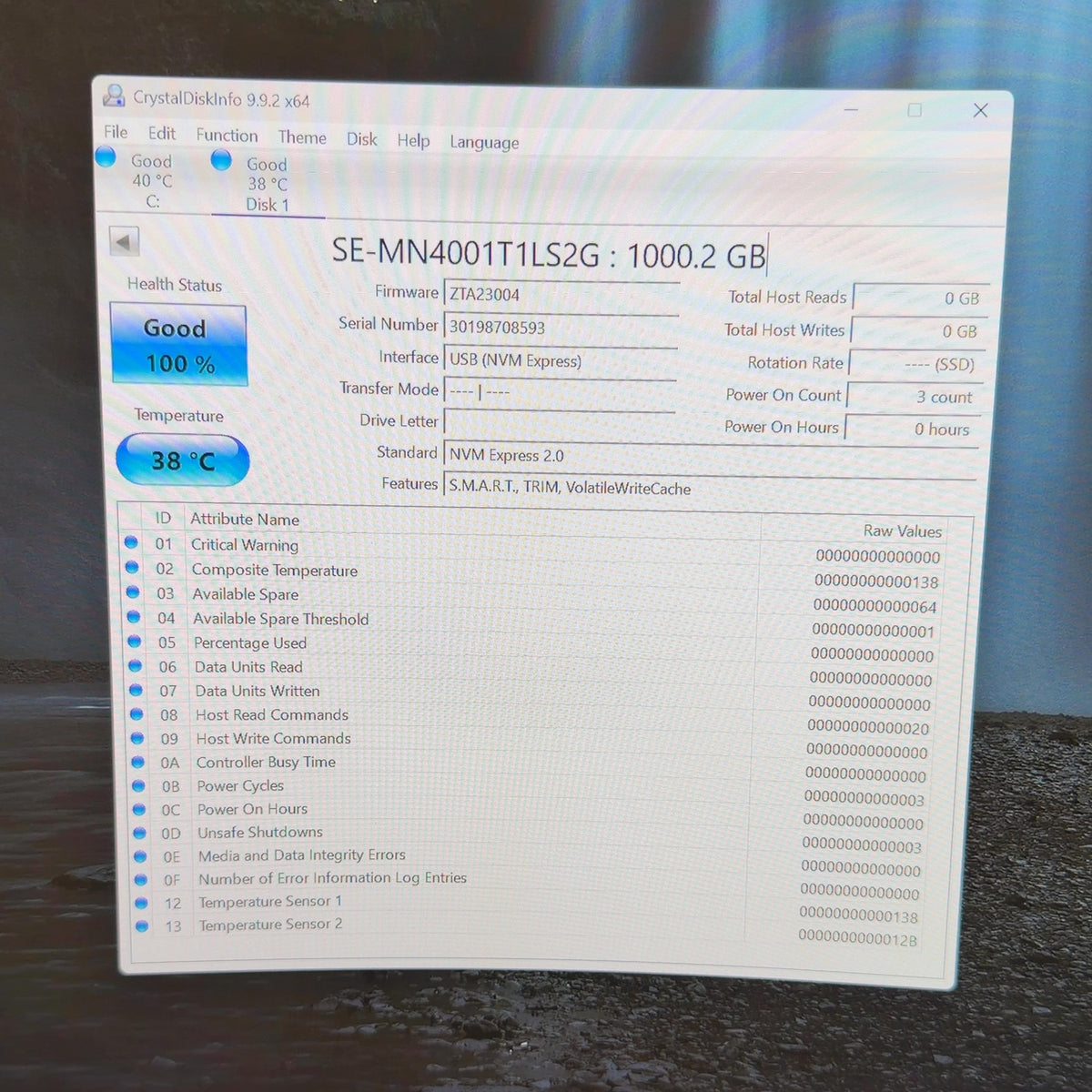Click the Raw Values column header
This screenshot has height=1092, width=1092.
pyautogui.click(x=902, y=531)
